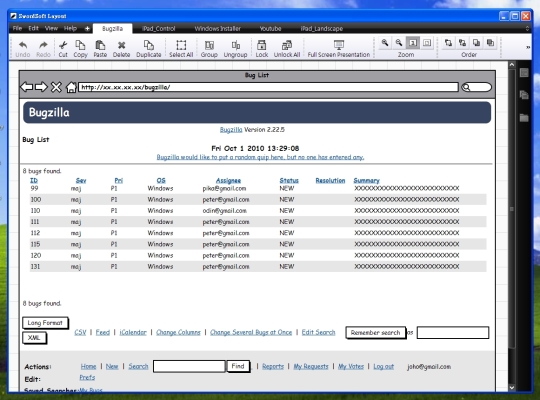Click the Remember search name field
540x400 pixels.
coord(453,332)
